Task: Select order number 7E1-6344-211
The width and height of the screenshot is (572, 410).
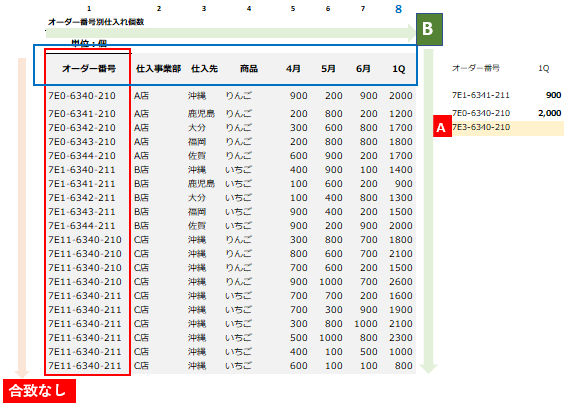Action: [82, 226]
